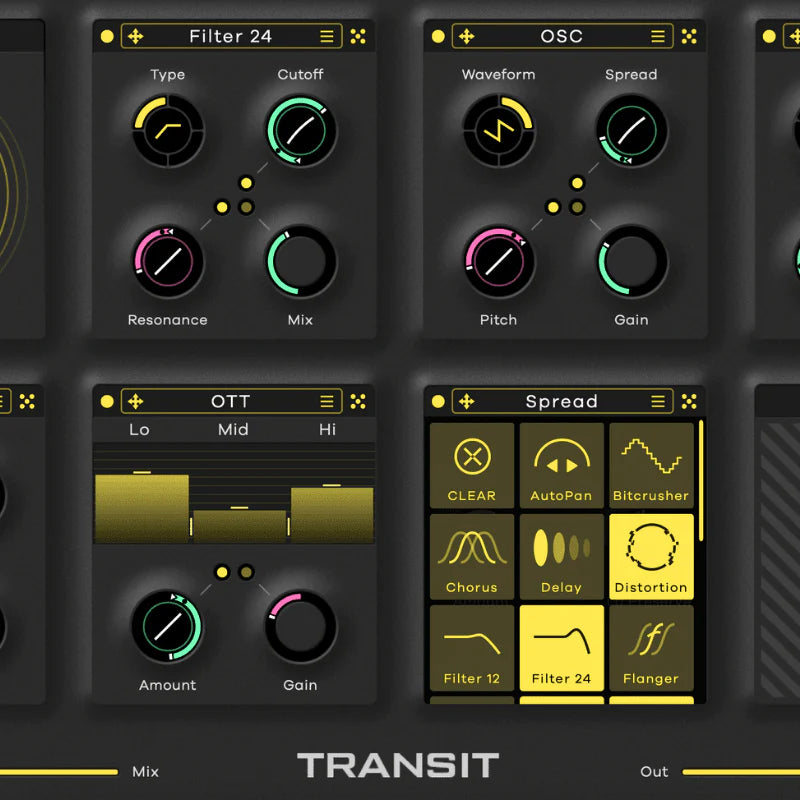The width and height of the screenshot is (800, 800).
Task: Click the OTT Amount knob
Action: (168, 627)
